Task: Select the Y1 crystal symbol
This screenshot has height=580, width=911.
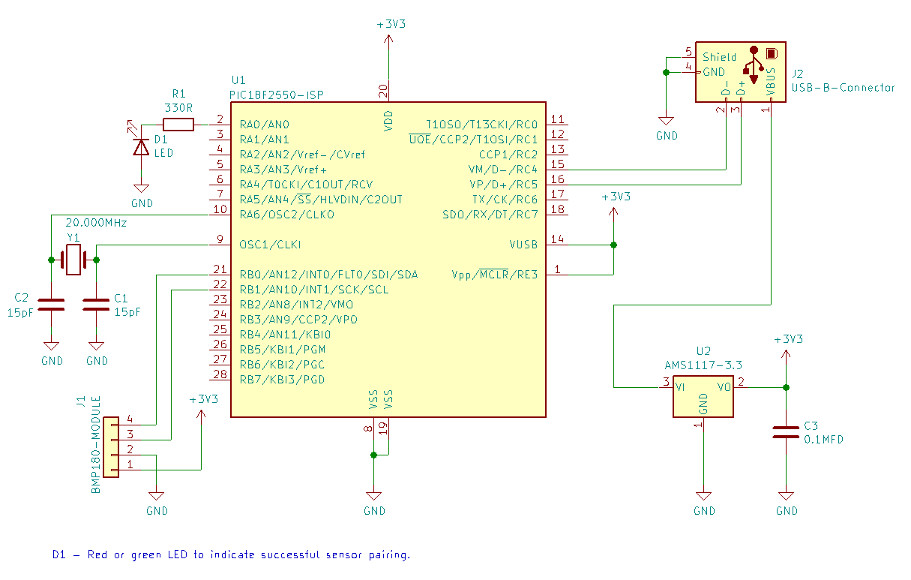Action: (74, 260)
